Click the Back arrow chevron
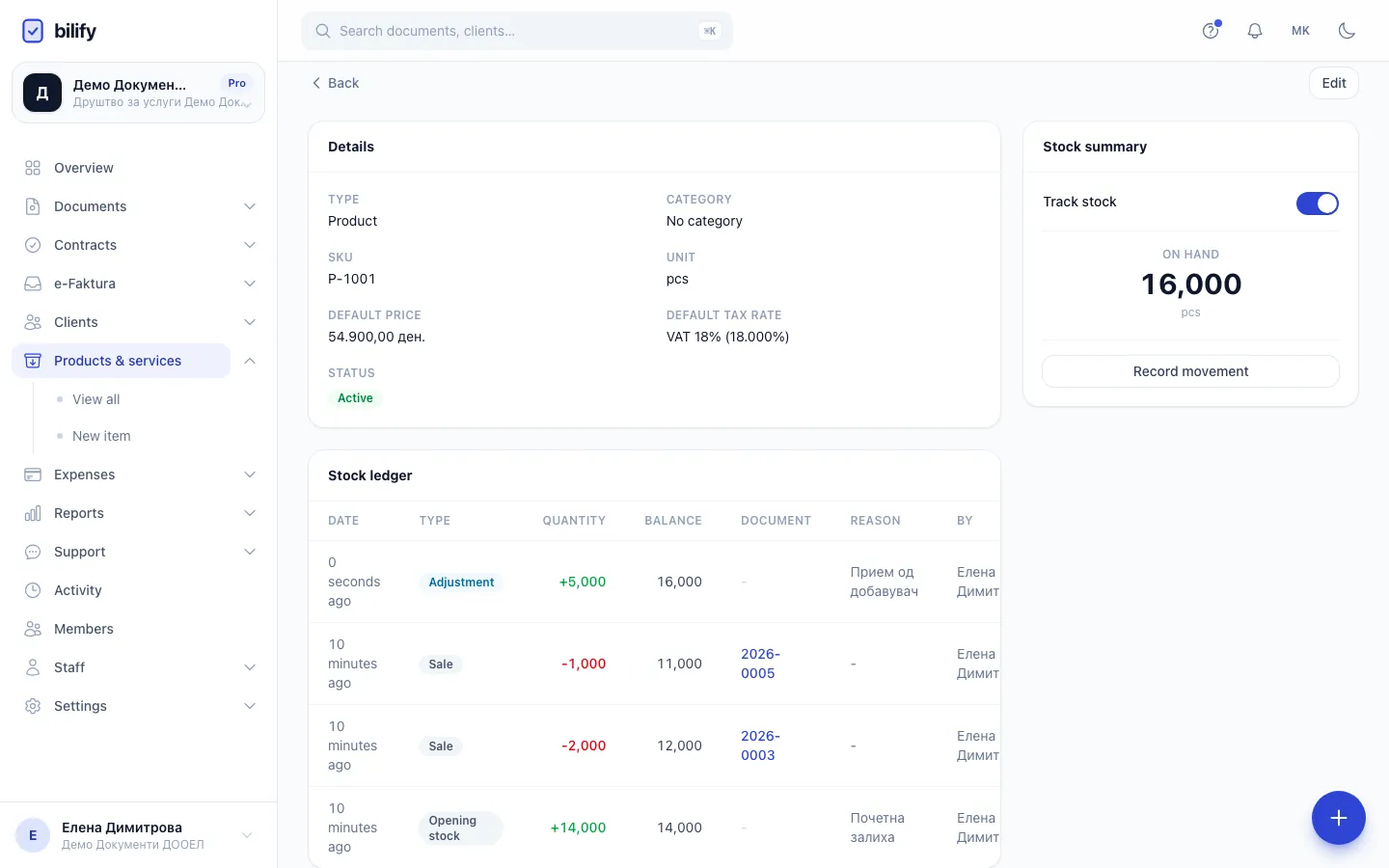The image size is (1389, 868). 316,83
